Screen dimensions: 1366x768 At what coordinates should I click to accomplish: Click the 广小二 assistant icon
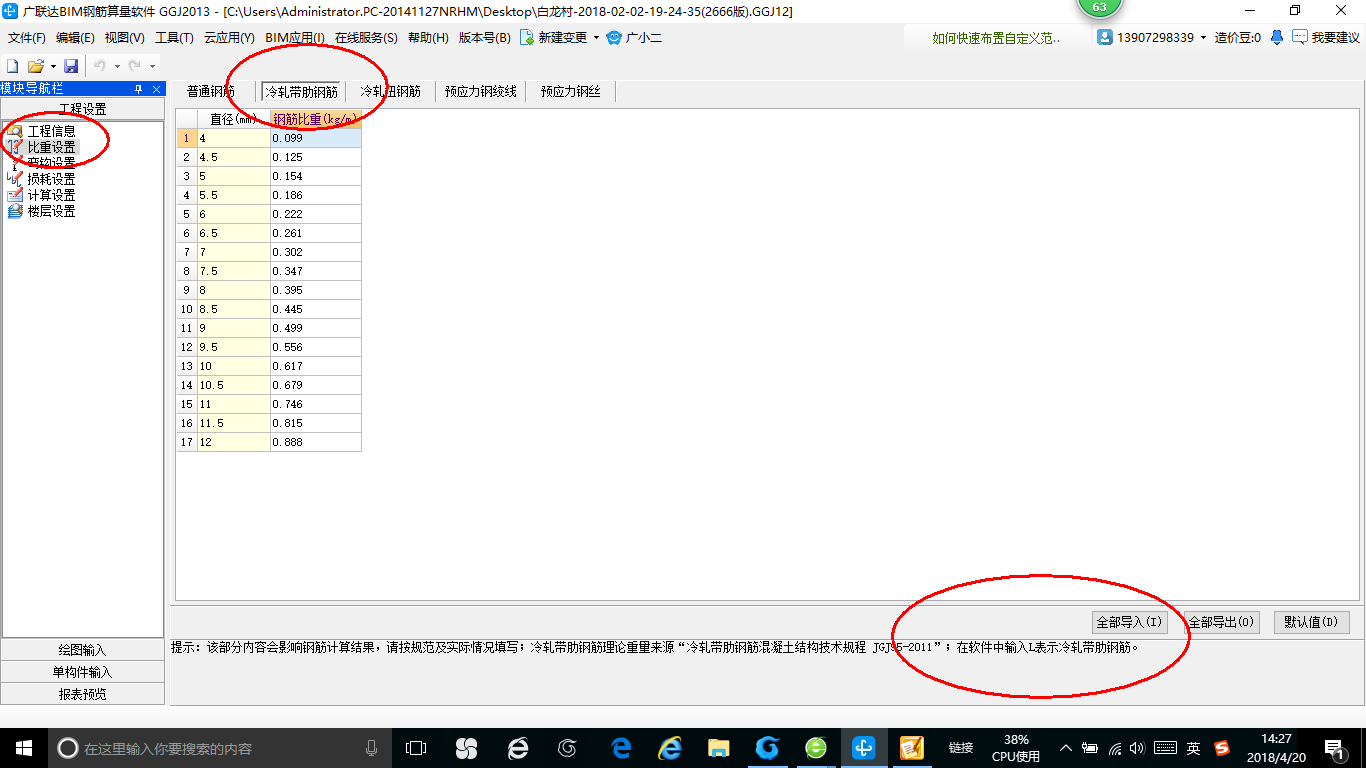tap(614, 38)
